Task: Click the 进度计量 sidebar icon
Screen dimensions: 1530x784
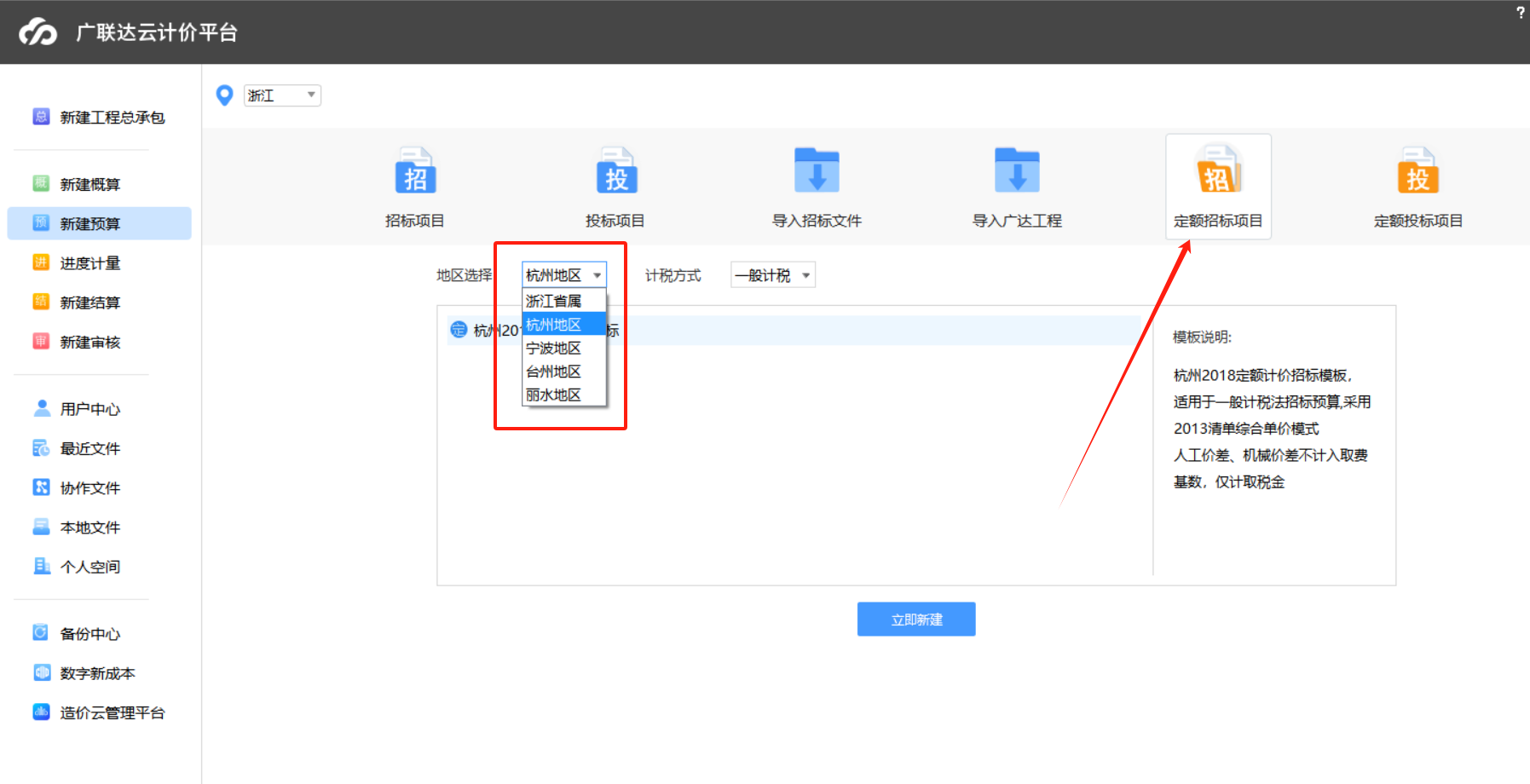Action: (41, 262)
